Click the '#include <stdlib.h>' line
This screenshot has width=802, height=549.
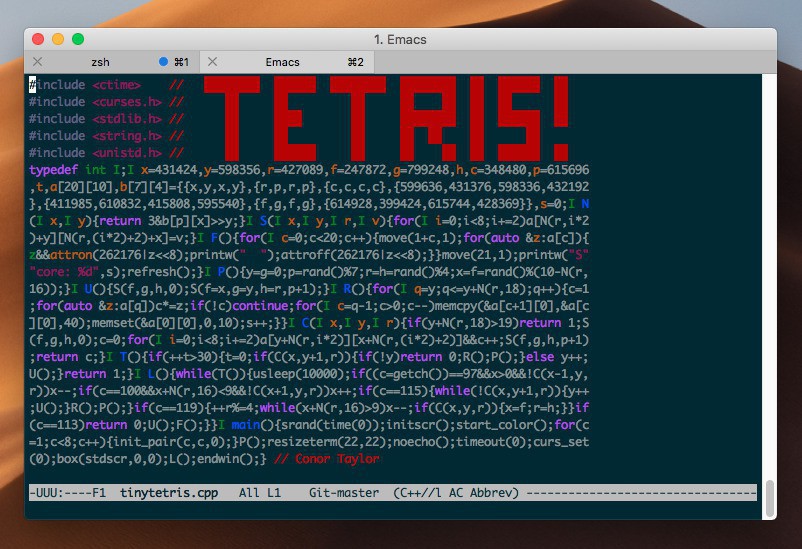tap(95, 118)
